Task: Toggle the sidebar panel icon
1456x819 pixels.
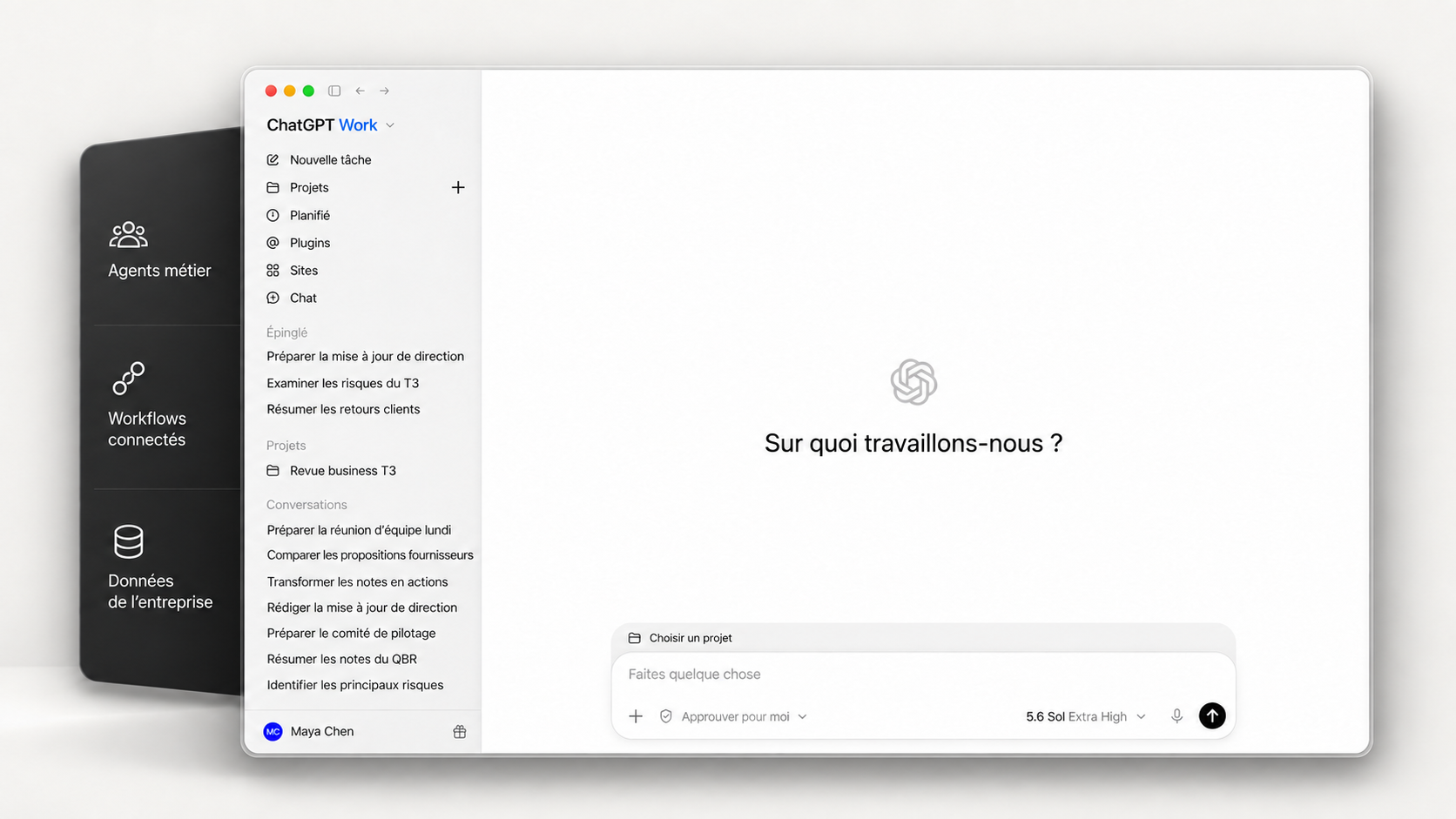Action: click(x=334, y=91)
